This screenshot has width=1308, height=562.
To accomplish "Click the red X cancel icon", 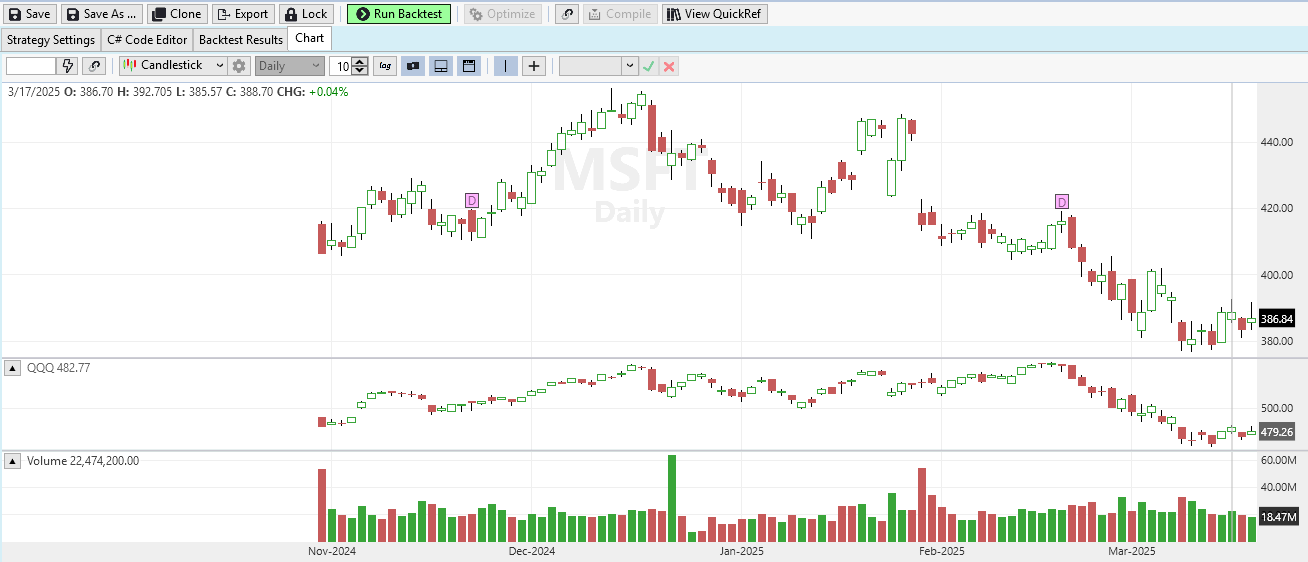I will (669, 66).
